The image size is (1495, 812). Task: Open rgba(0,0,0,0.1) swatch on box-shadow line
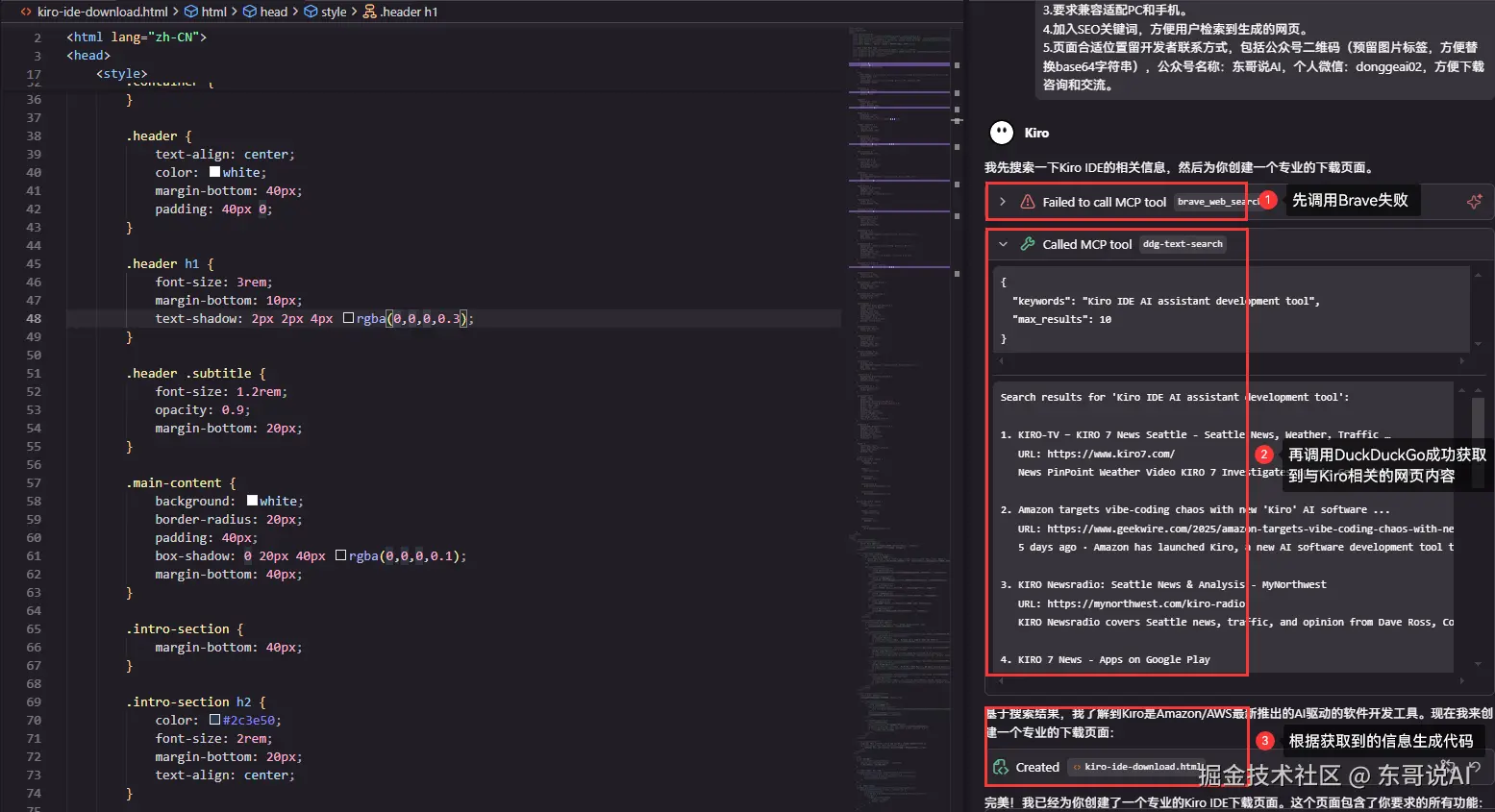[x=340, y=555]
